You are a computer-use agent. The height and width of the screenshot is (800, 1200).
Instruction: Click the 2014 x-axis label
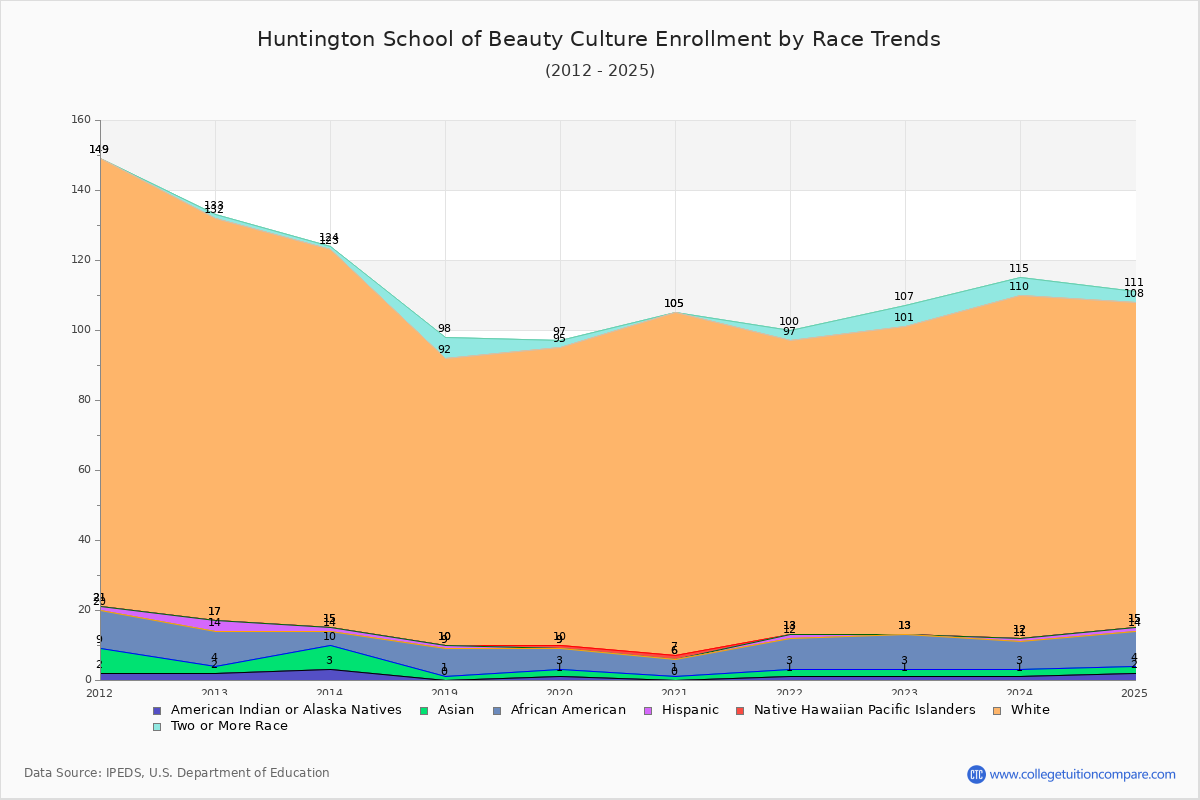[330, 692]
